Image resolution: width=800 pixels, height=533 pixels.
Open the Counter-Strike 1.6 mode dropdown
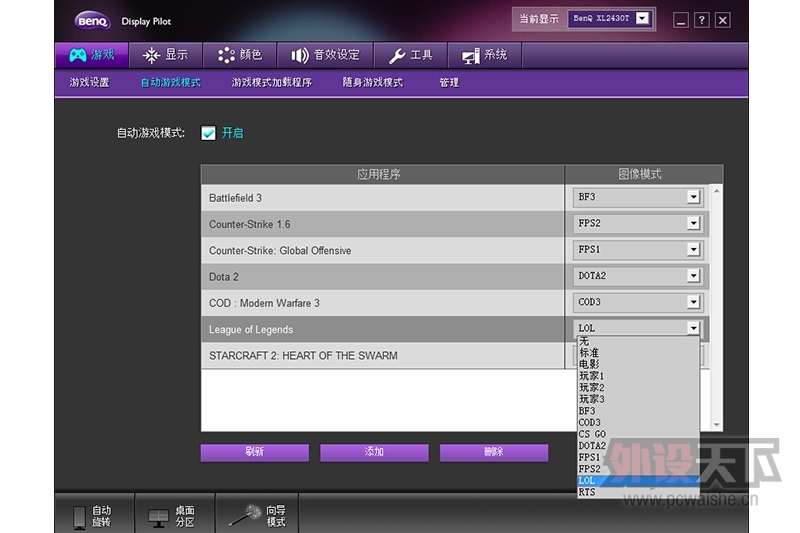click(x=693, y=223)
